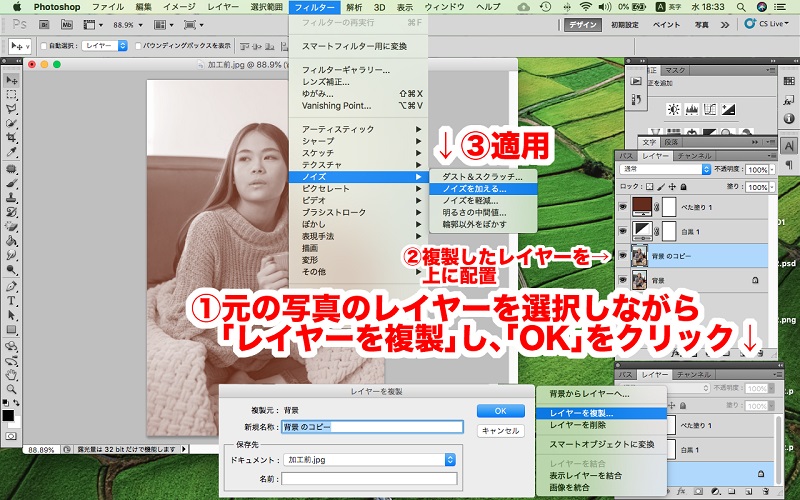Image resolution: width=800 pixels, height=500 pixels.
Task: Enable the バウンディングボックスを表示 checkbox
Action: pos(138,46)
